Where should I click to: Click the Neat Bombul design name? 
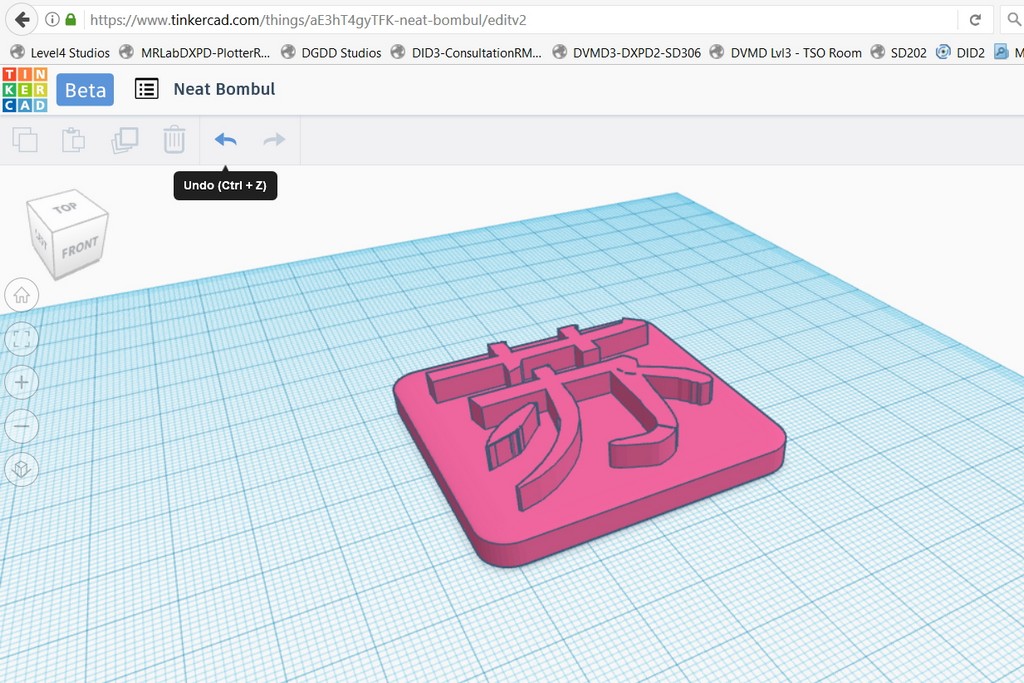point(224,89)
